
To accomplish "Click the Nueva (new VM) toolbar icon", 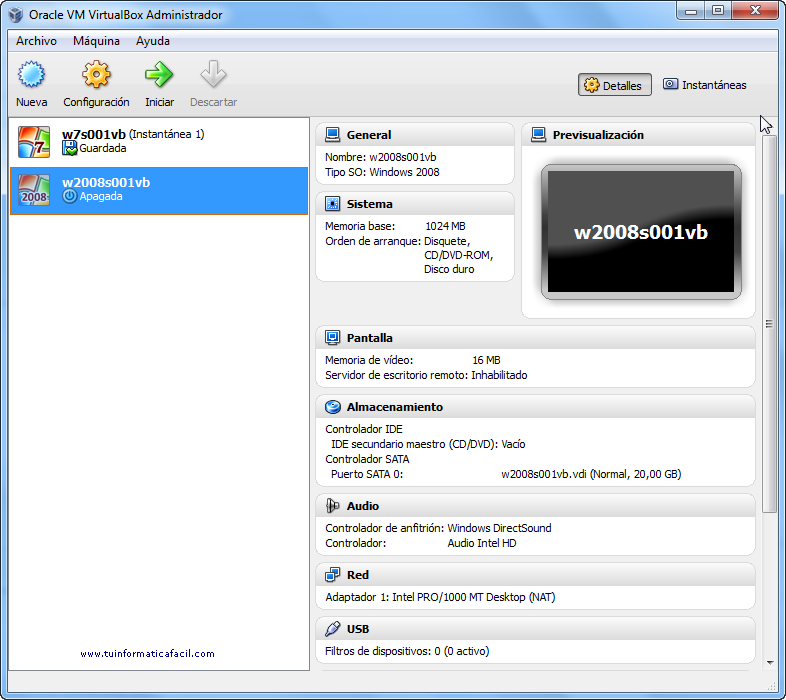I will pyautogui.click(x=31, y=74).
